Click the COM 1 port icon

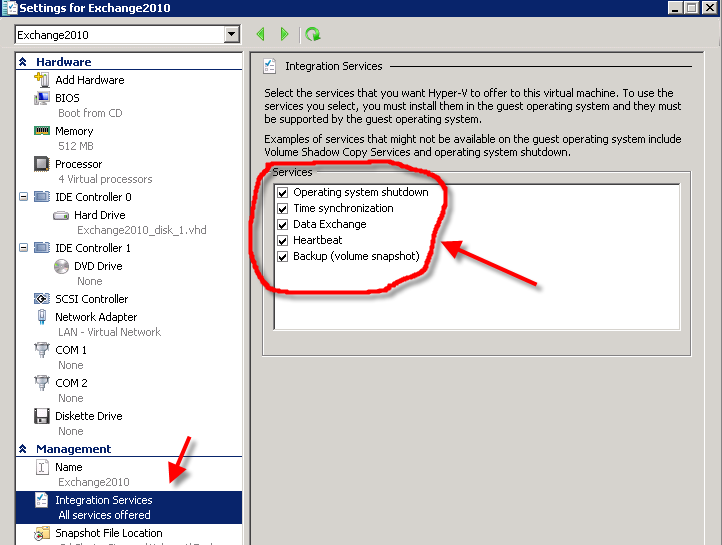pos(41,350)
